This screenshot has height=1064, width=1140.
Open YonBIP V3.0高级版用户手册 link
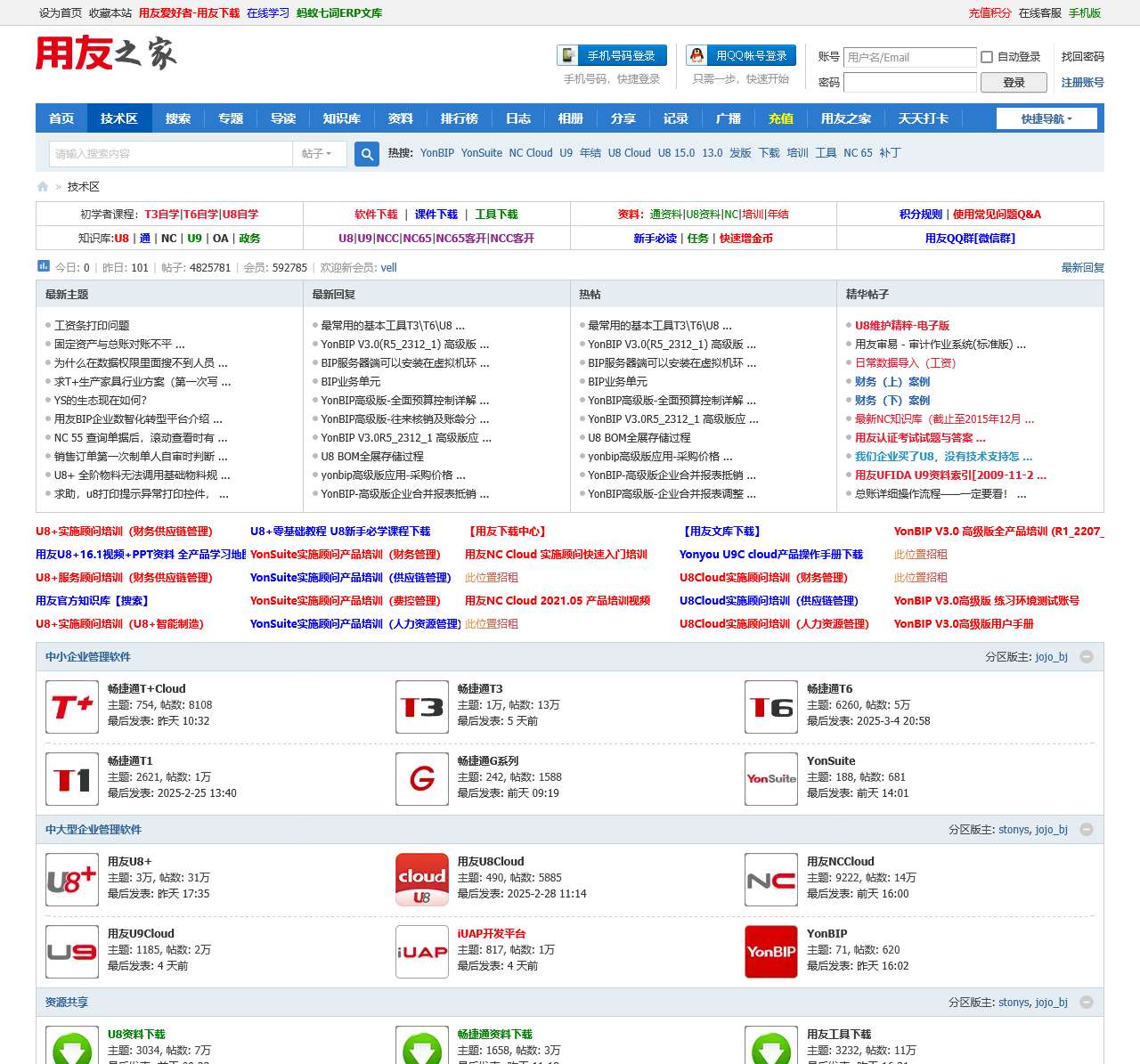pyautogui.click(x=964, y=624)
